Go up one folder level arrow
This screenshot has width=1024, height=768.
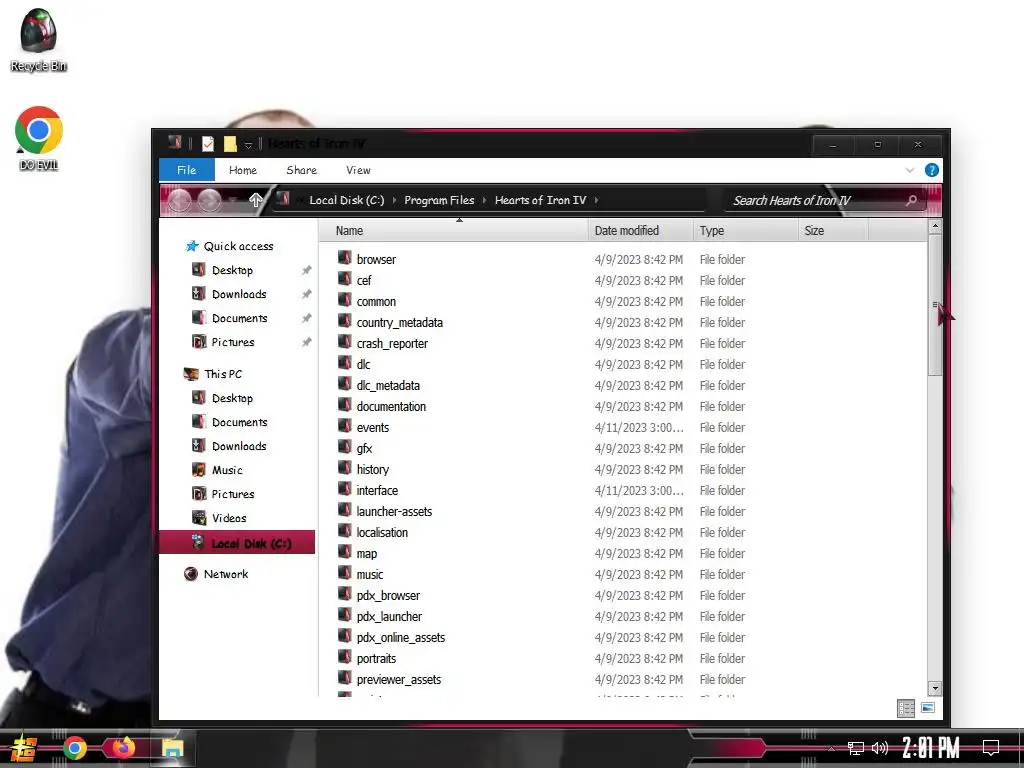255,200
